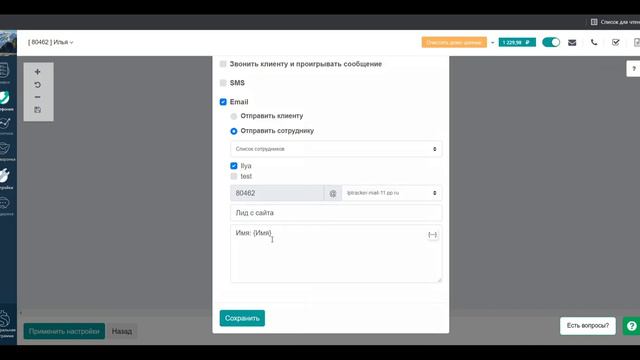Click the @ symbol beside the 80462 field
The height and width of the screenshot is (360, 640).
click(333, 193)
